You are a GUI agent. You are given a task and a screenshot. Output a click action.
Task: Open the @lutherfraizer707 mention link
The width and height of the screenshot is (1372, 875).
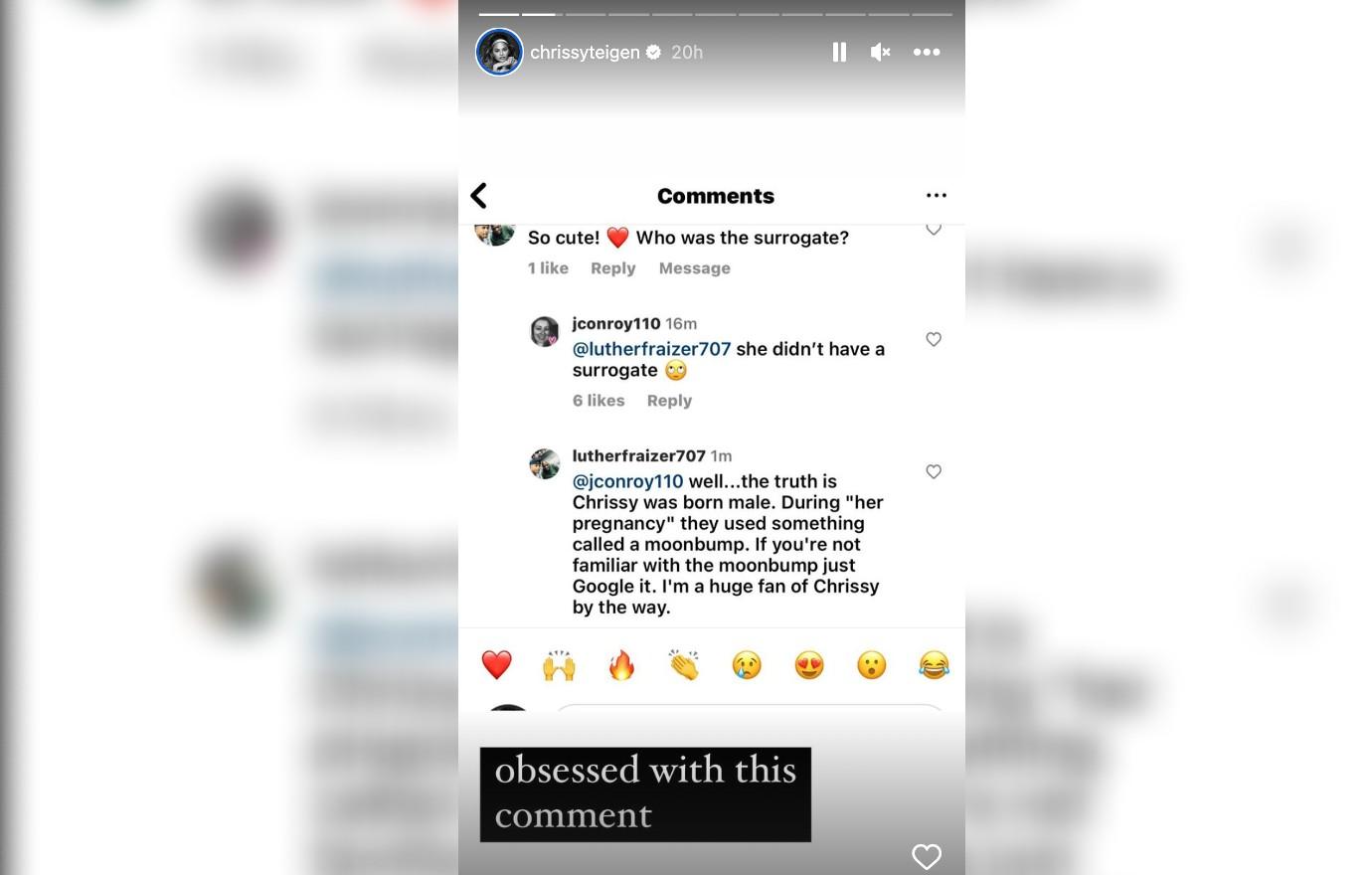click(651, 349)
